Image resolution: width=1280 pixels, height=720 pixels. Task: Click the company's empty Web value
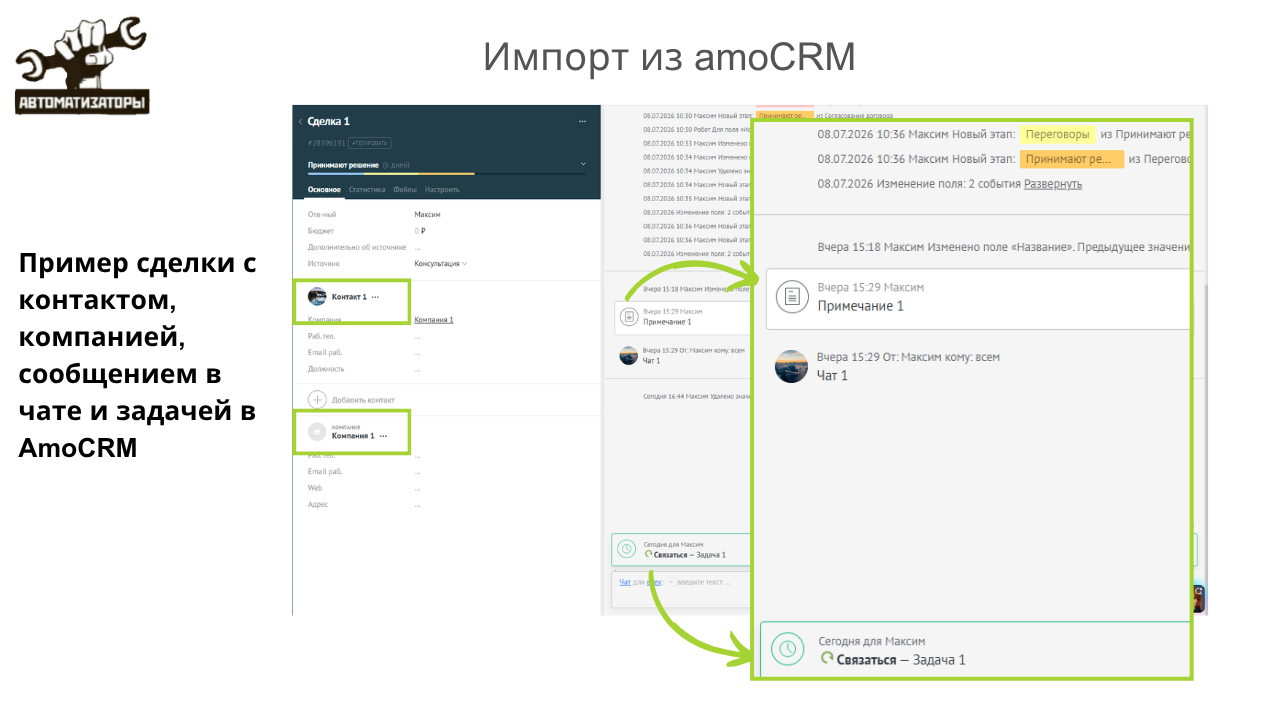pos(417,488)
